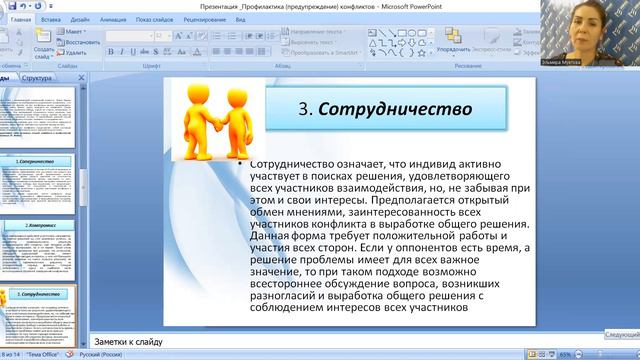640x360 pixels.
Task: Open the font size combo box
Action: click(x=163, y=36)
